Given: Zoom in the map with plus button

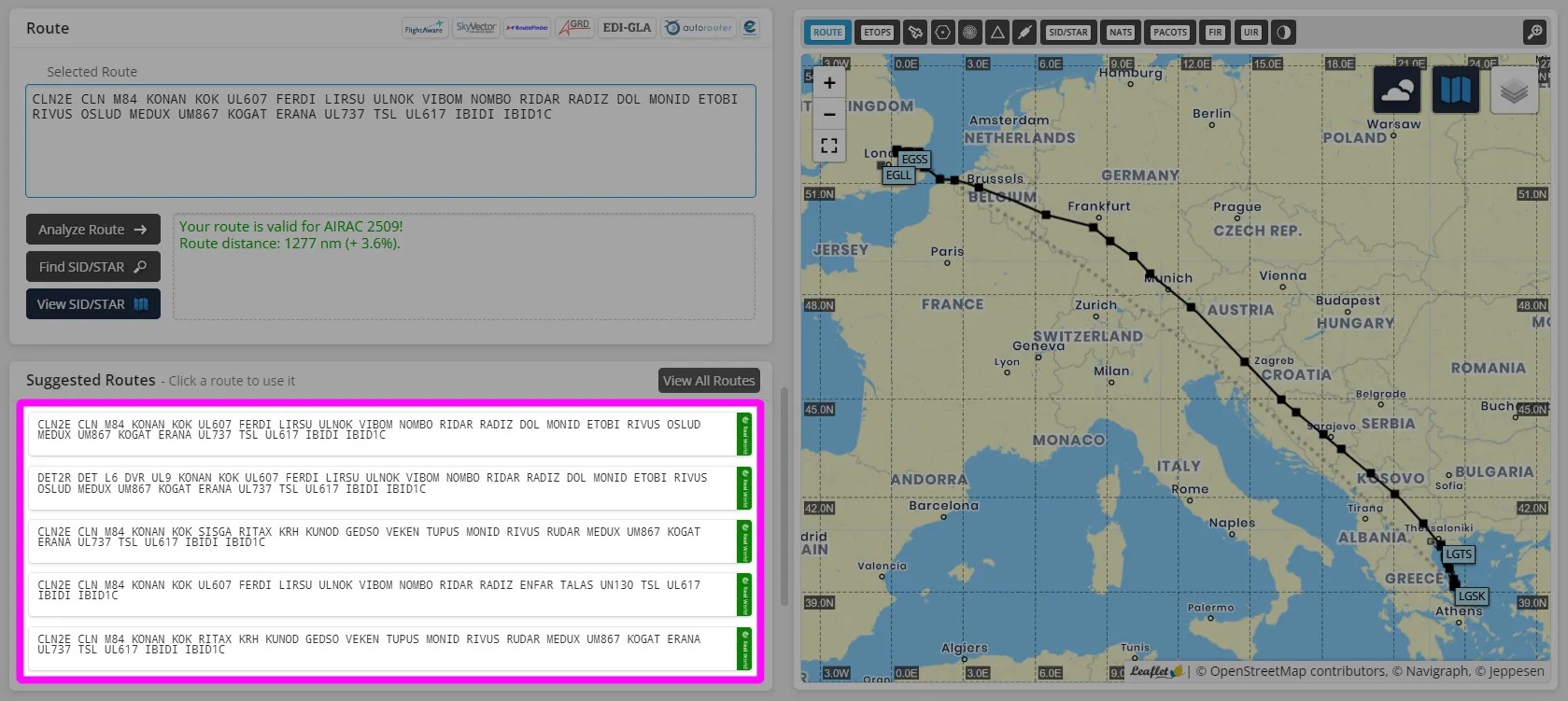Looking at the screenshot, I should click(x=829, y=83).
